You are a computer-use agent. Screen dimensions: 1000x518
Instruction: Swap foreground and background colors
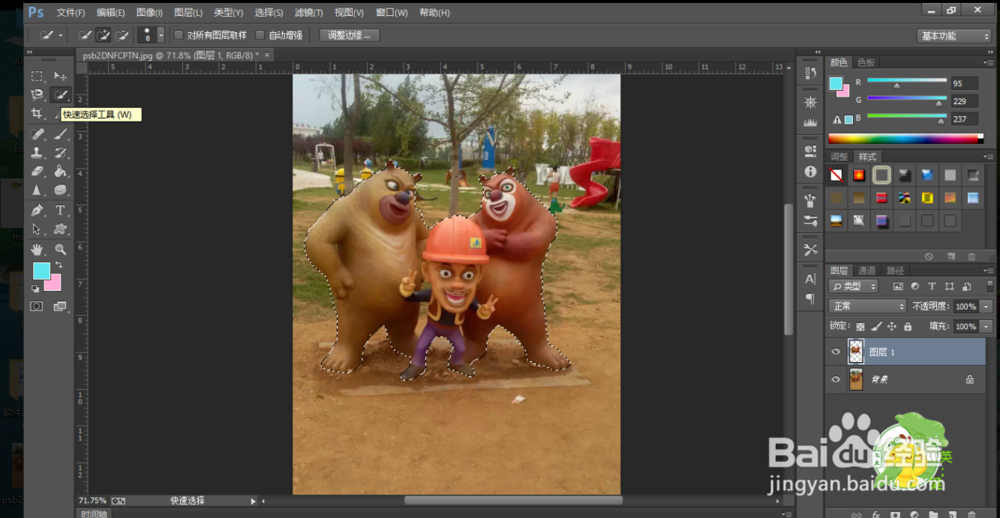point(59,264)
